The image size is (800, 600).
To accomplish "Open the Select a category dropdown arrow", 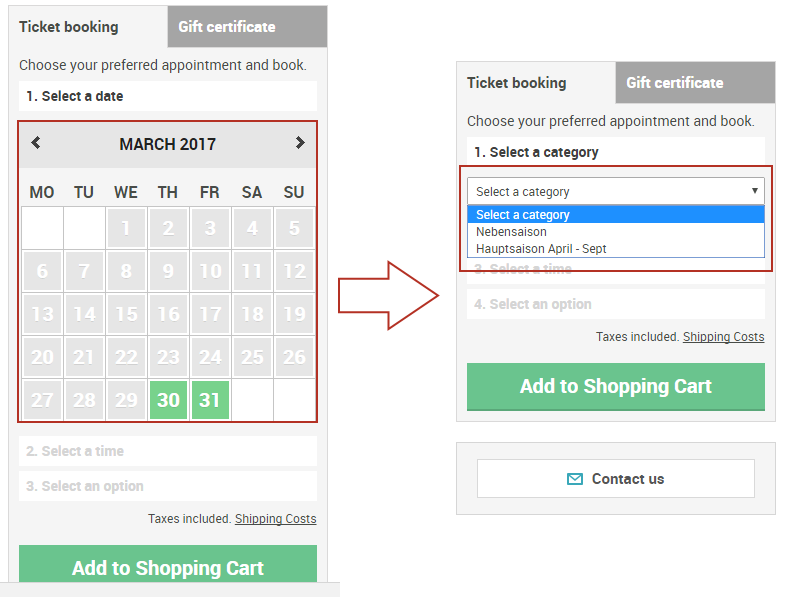I will pyautogui.click(x=754, y=191).
